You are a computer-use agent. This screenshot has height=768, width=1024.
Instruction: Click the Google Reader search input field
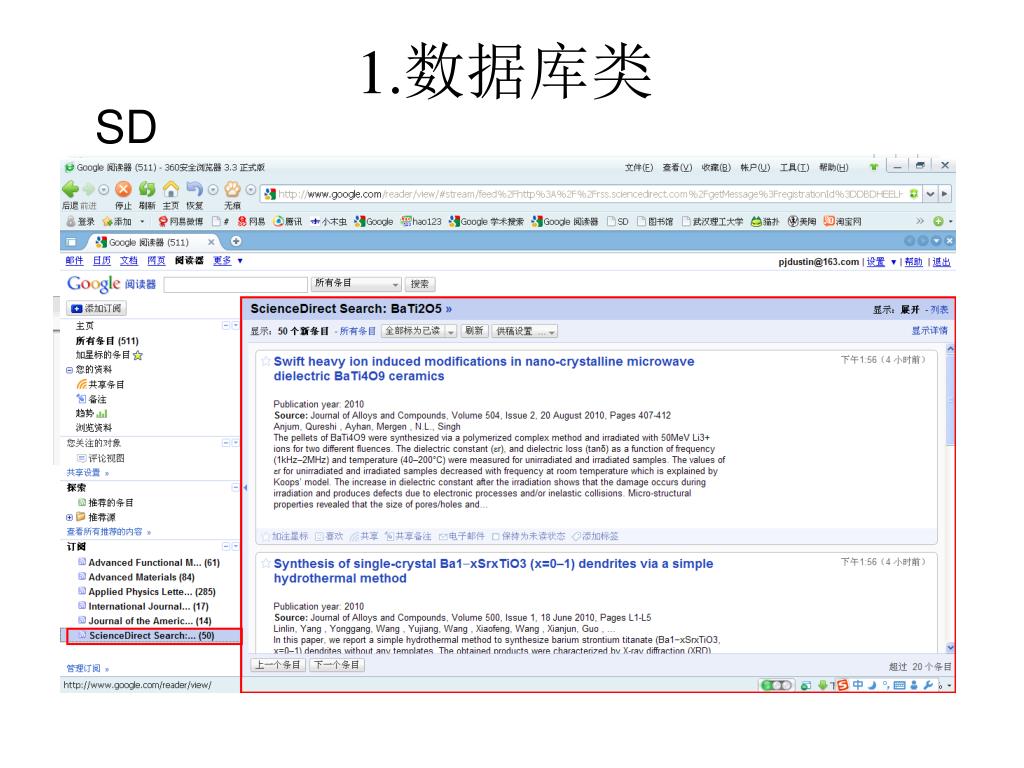[x=235, y=285]
